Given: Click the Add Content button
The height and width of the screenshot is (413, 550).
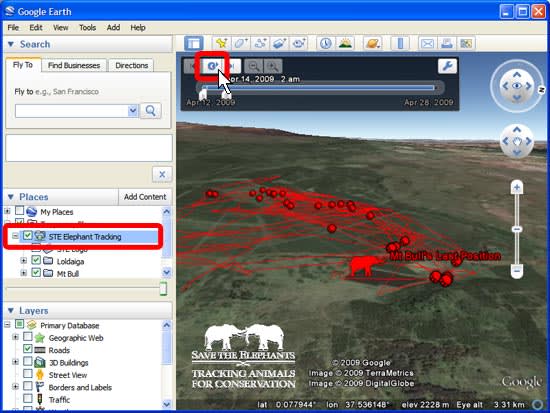Looking at the screenshot, I should 145,197.
